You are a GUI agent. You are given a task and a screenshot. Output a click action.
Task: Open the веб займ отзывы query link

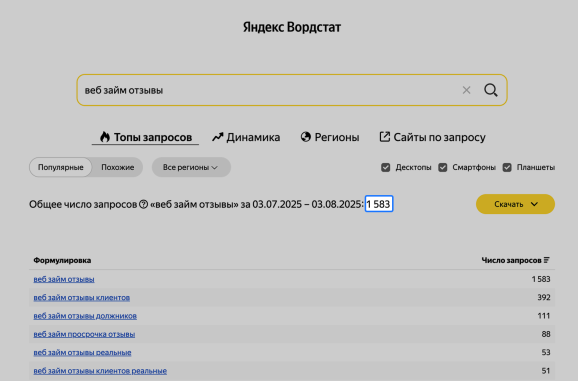pyautogui.click(x=64, y=279)
